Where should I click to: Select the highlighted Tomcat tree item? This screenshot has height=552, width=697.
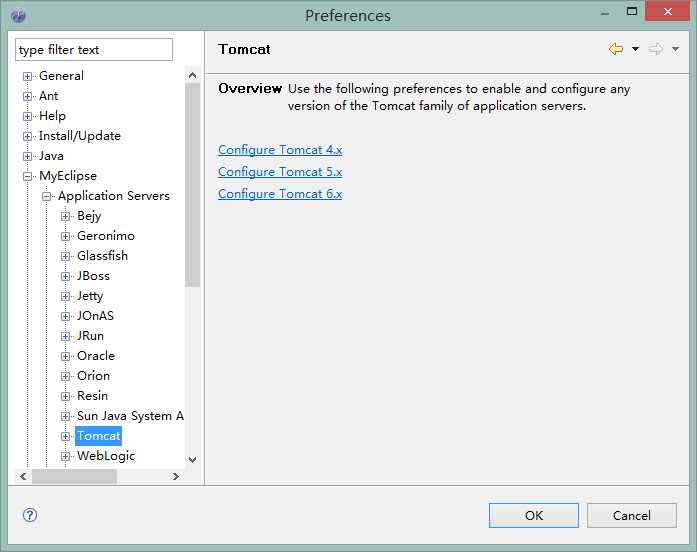coord(98,436)
